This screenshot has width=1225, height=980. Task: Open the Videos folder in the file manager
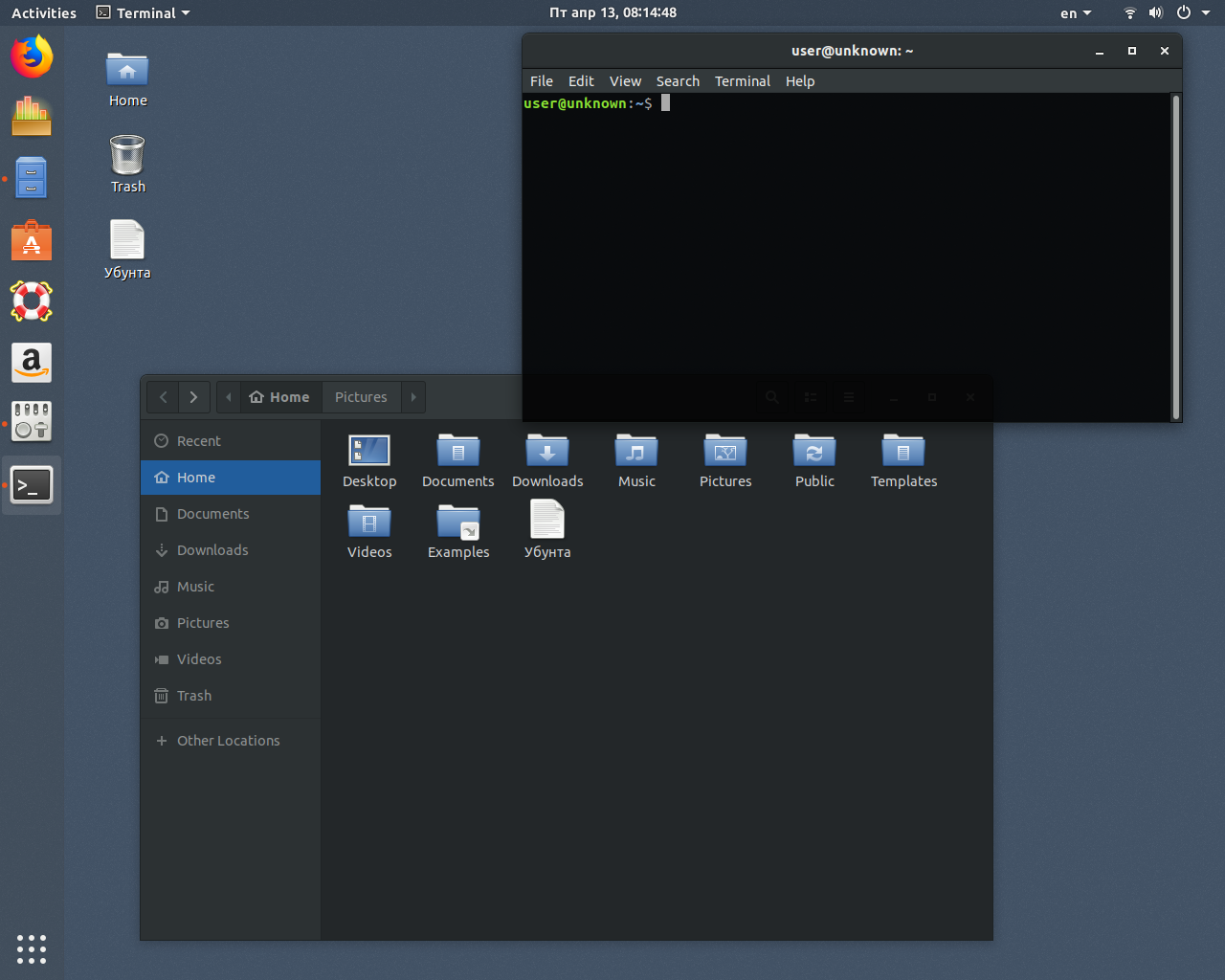[x=369, y=528]
